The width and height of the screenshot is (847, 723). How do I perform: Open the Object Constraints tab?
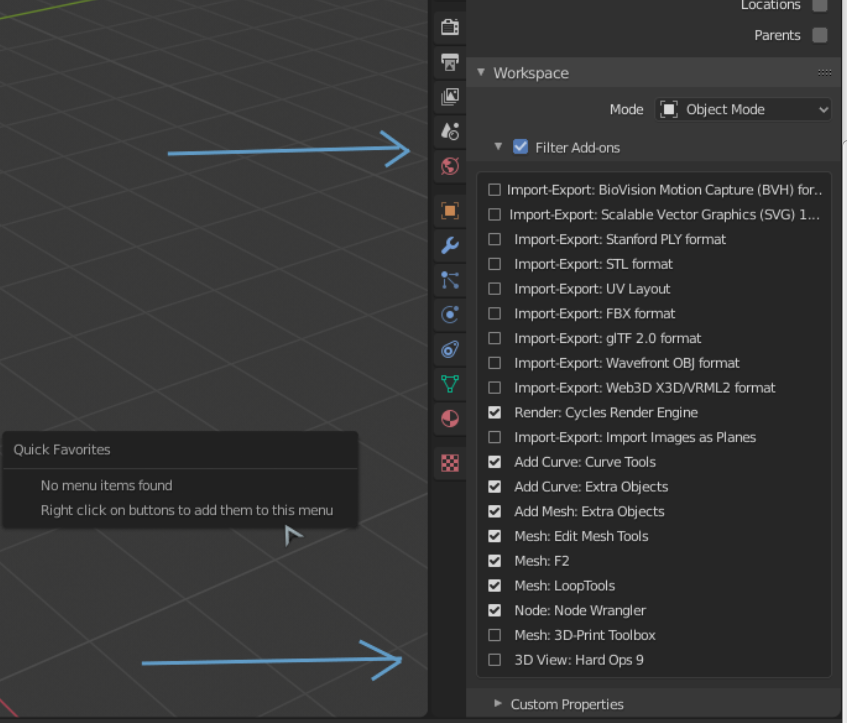pyautogui.click(x=450, y=349)
